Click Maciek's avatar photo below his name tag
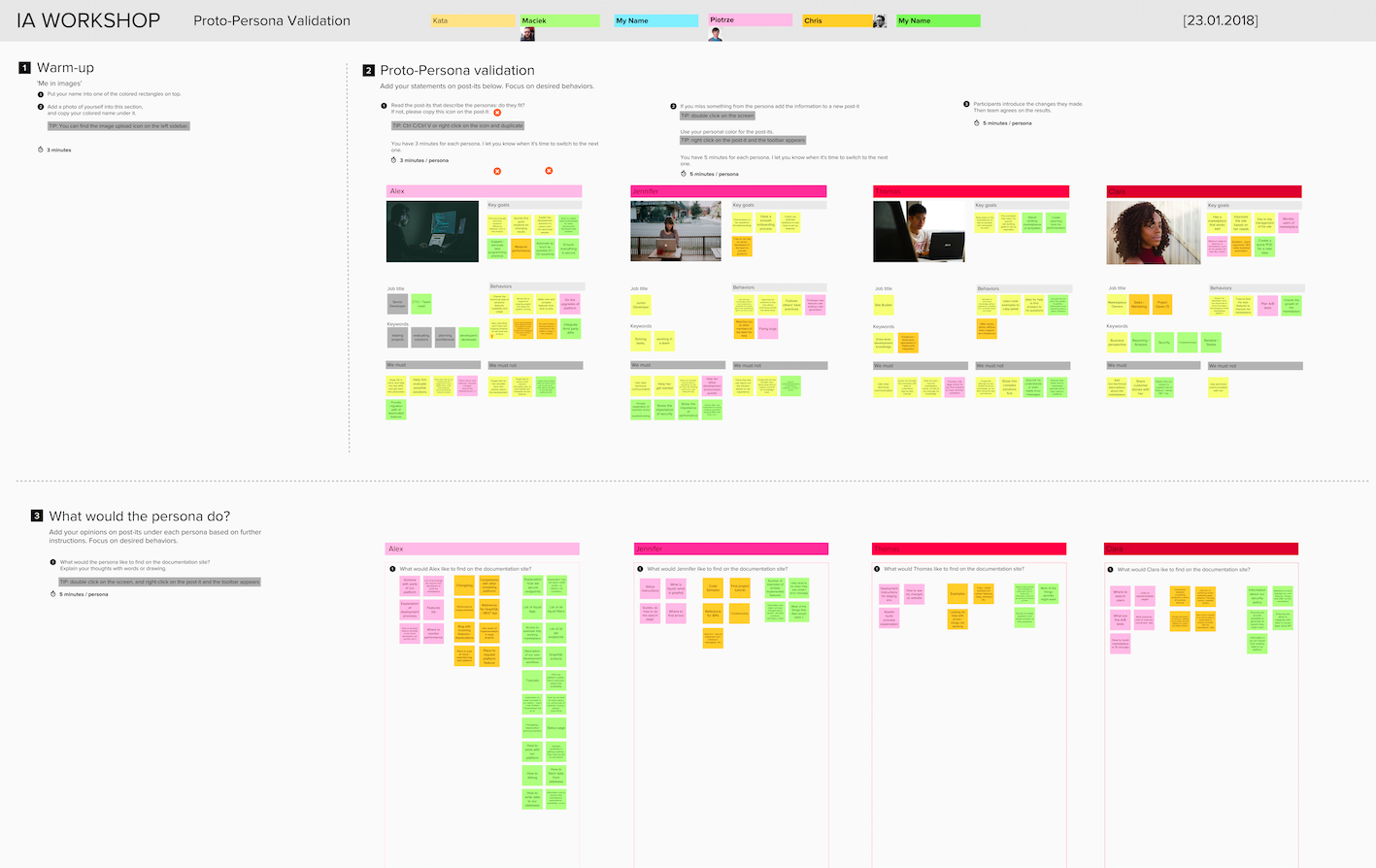Viewport: 1376px width, 868px height. [527, 33]
